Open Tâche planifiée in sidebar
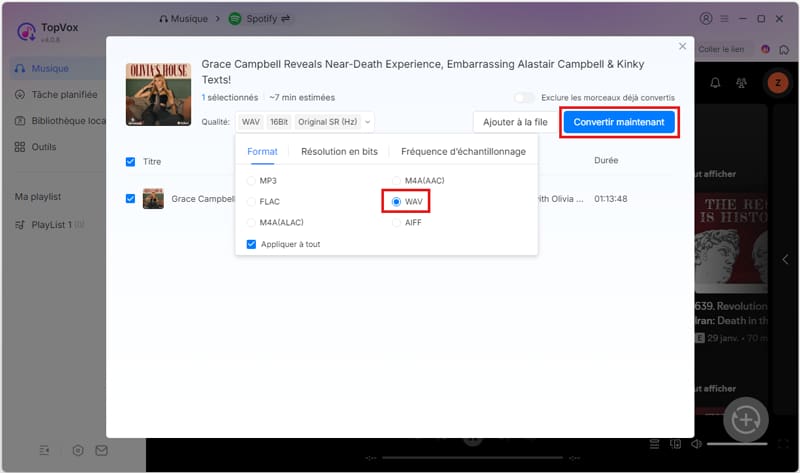This screenshot has width=800, height=473. tap(64, 95)
